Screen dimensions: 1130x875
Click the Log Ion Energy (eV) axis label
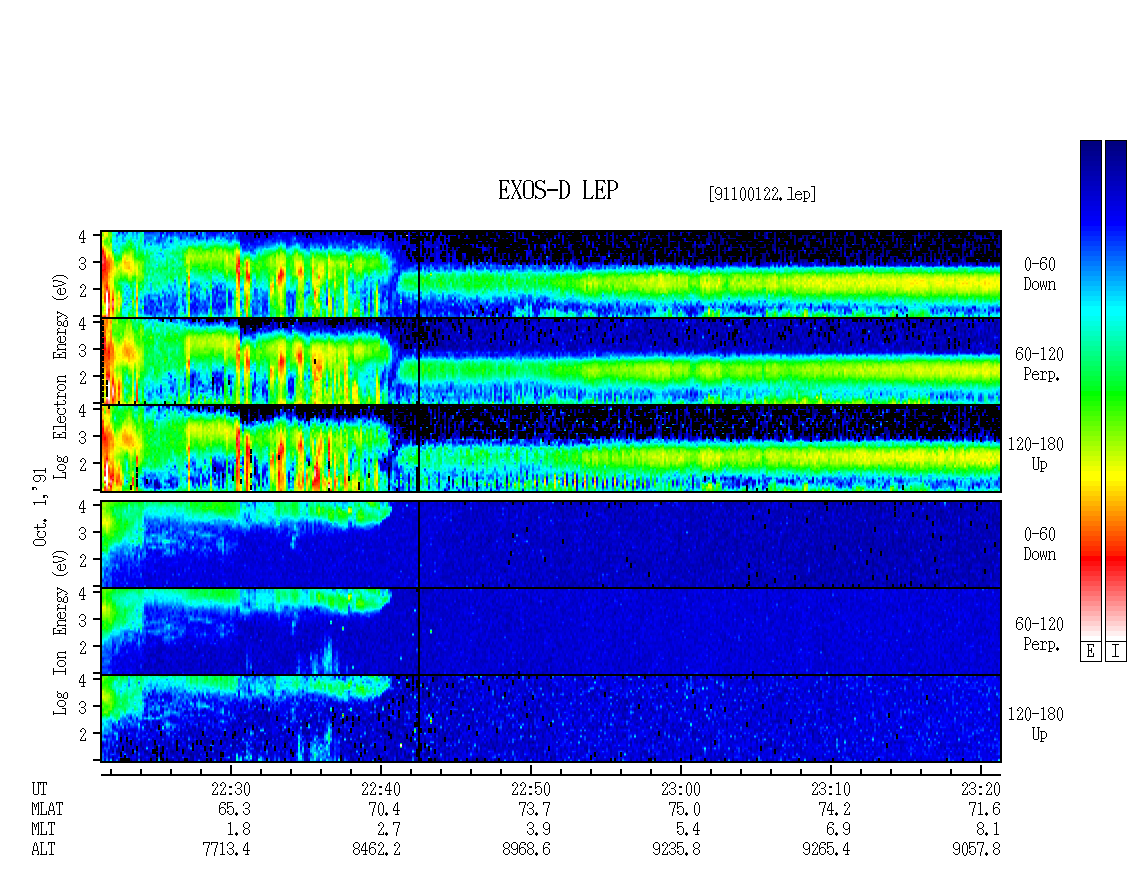[61, 633]
